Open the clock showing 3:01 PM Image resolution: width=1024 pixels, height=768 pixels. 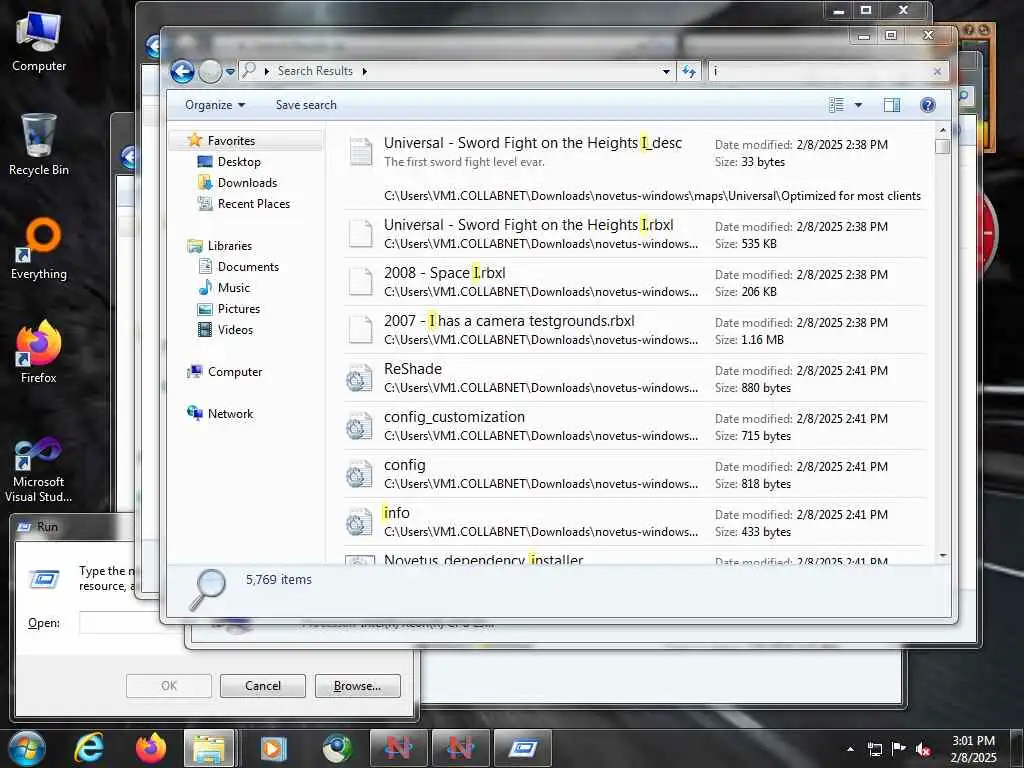pyautogui.click(x=973, y=749)
